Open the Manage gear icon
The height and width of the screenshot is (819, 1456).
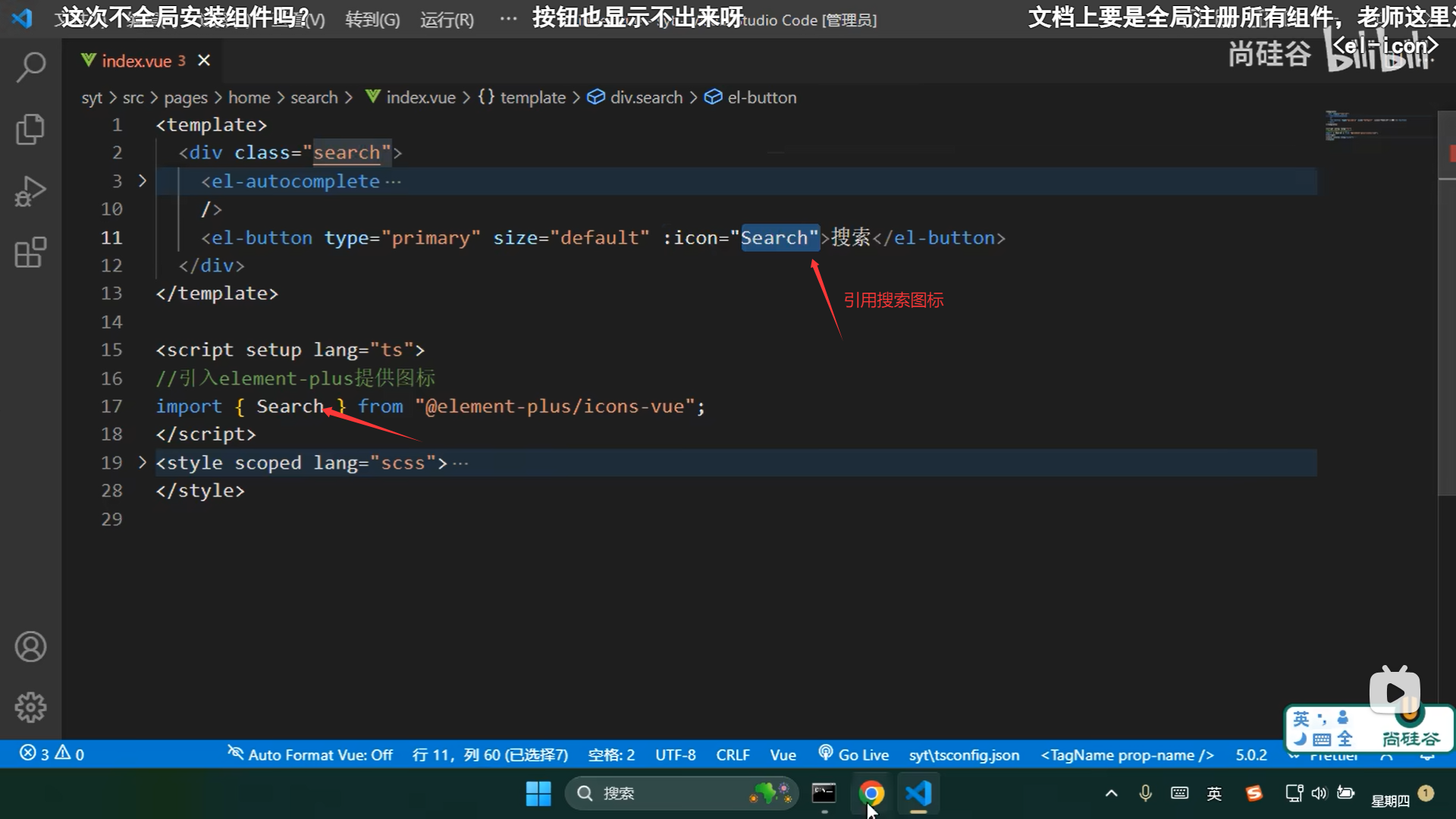[x=30, y=708]
